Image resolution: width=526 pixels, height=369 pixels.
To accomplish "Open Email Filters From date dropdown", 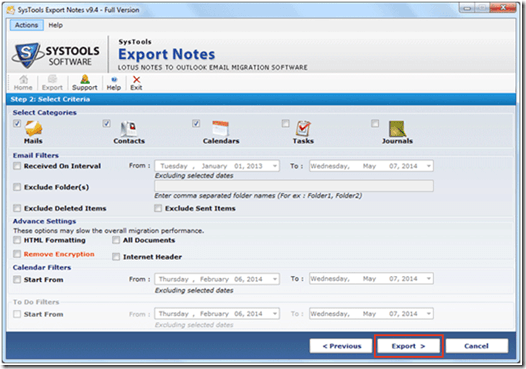I will tap(275, 166).
